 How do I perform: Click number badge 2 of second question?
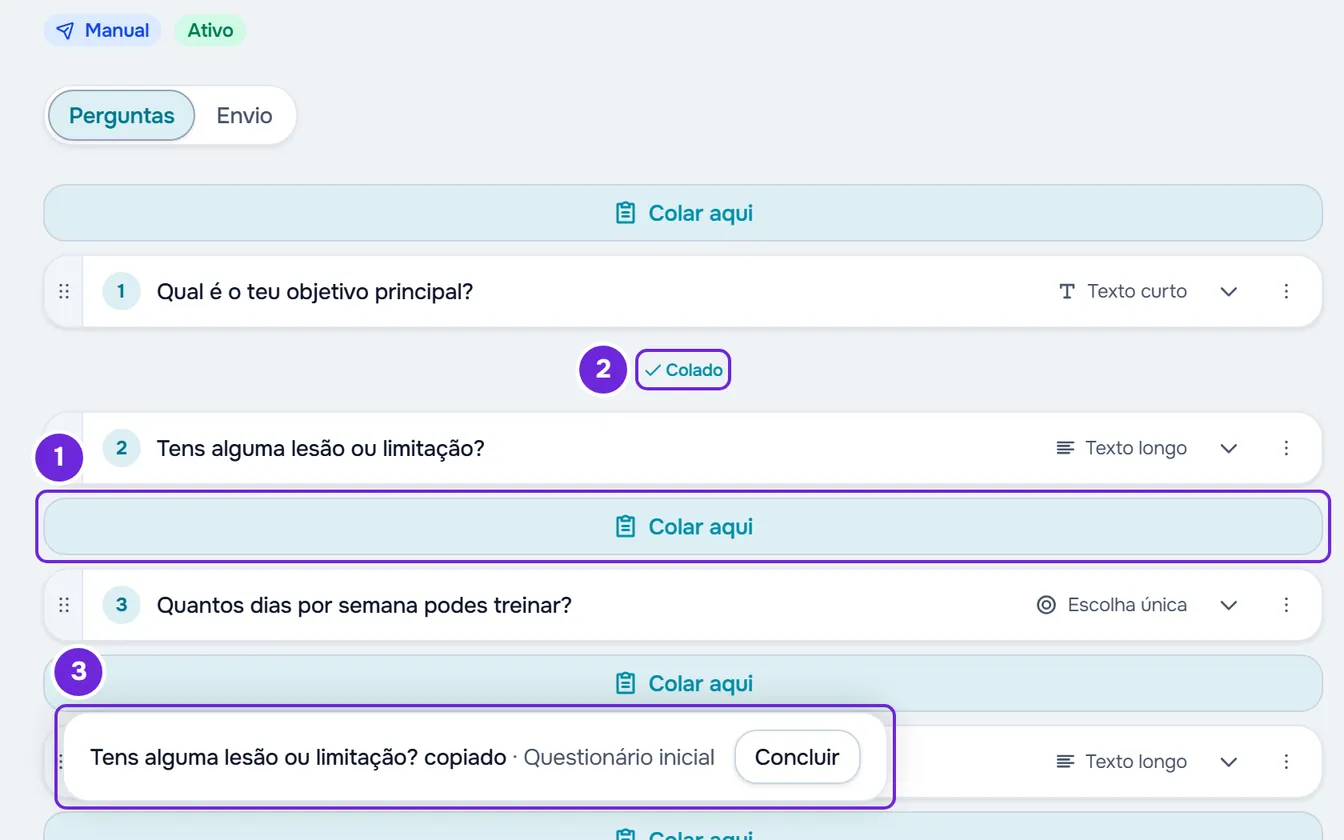(x=121, y=448)
